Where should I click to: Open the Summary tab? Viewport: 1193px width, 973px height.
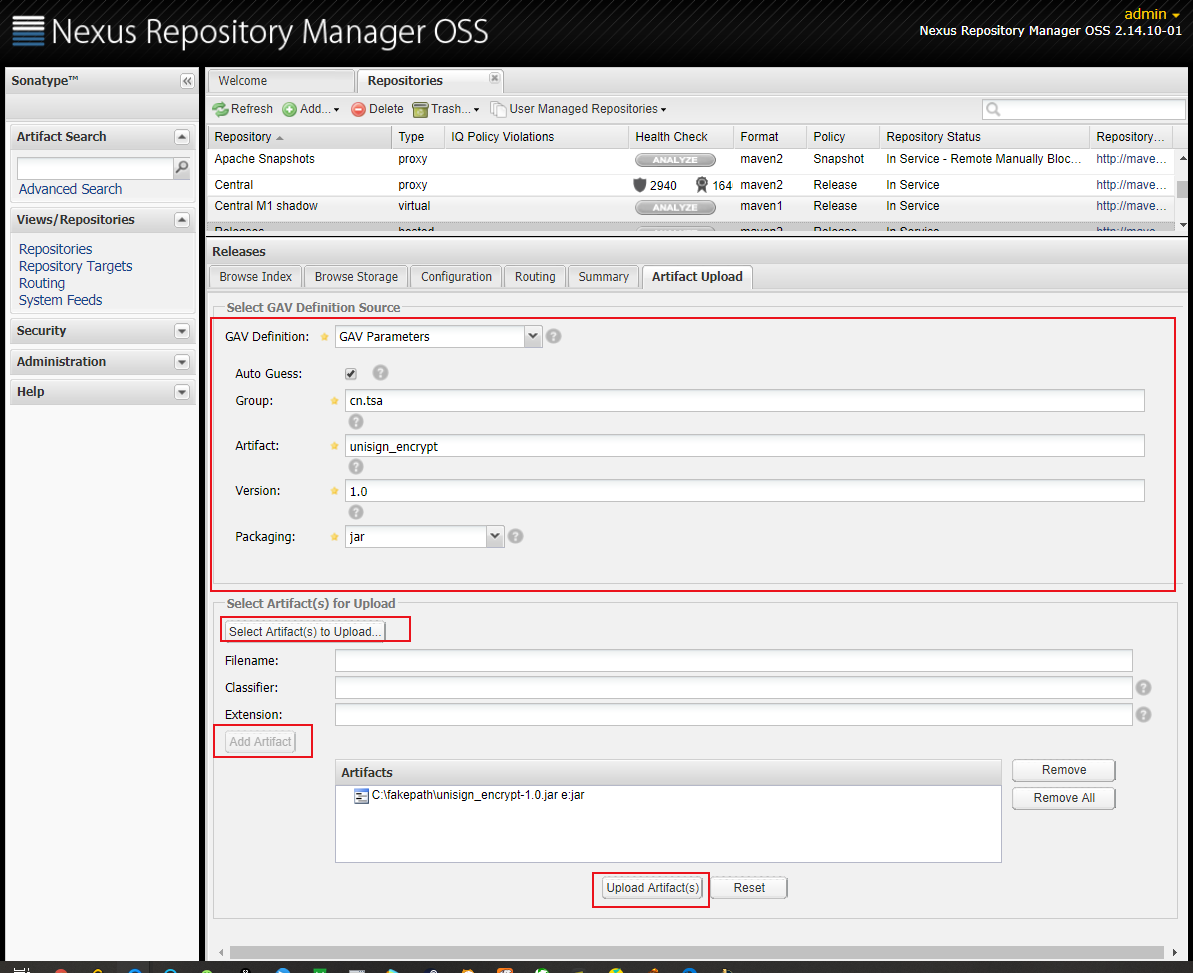click(x=603, y=277)
